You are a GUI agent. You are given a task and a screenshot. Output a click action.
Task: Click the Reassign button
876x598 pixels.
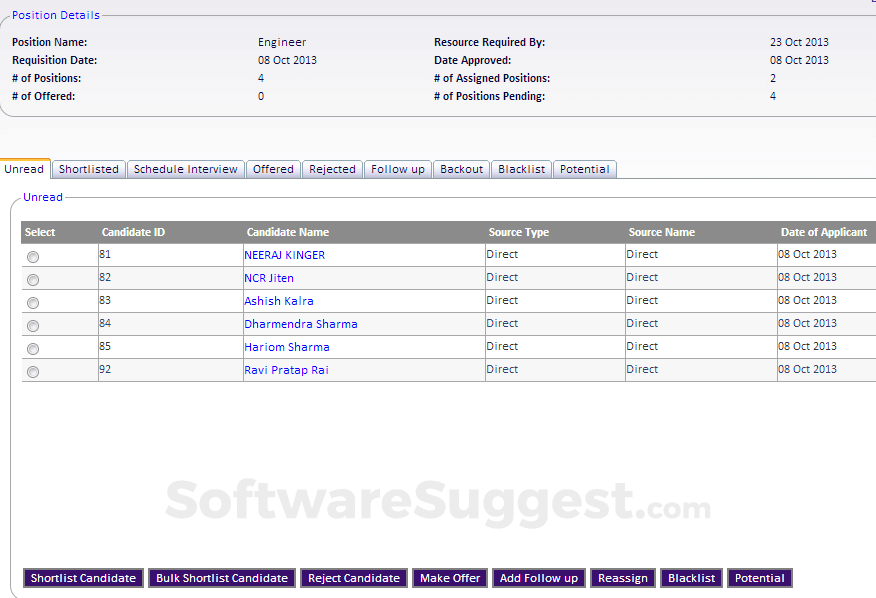pyautogui.click(x=622, y=578)
